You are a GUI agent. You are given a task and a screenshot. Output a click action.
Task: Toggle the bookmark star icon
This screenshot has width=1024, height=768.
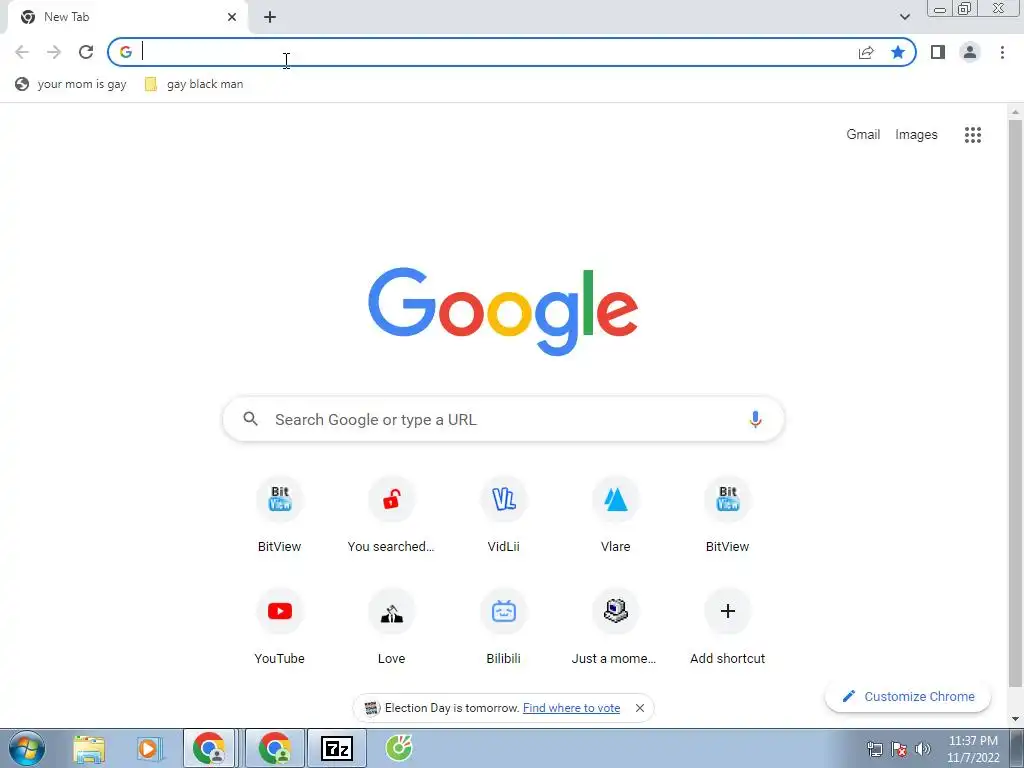(x=898, y=52)
